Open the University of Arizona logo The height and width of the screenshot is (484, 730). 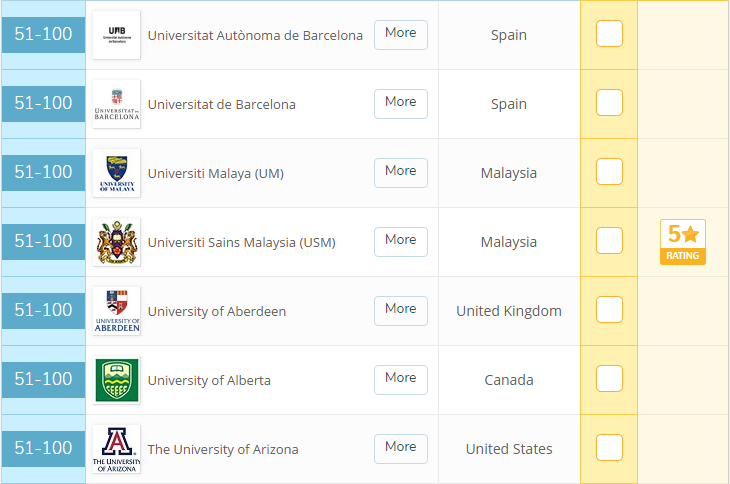pyautogui.click(x=116, y=449)
